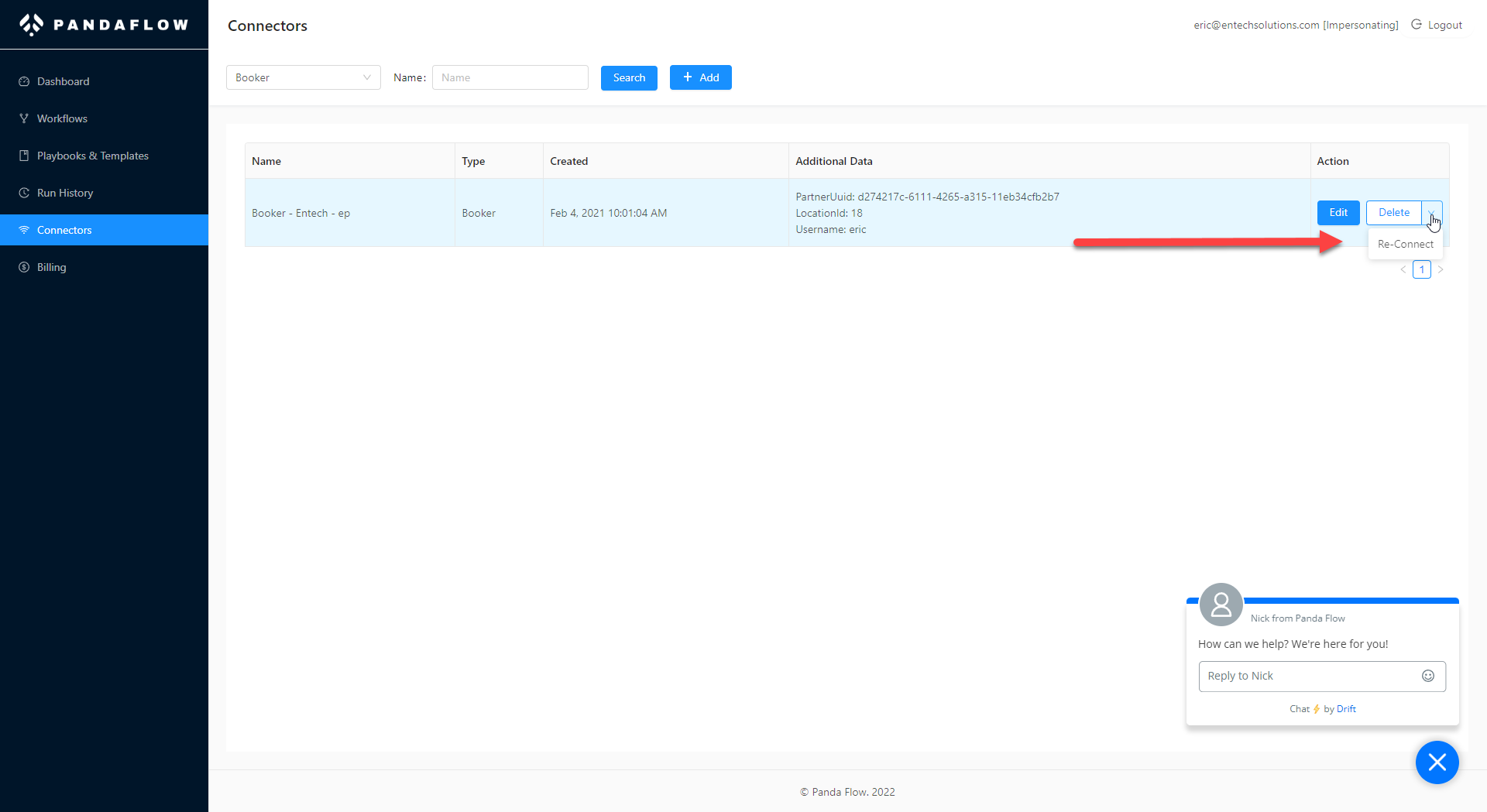Click the Workflows branch icon
Image resolution: width=1487 pixels, height=812 pixels.
pyautogui.click(x=24, y=118)
